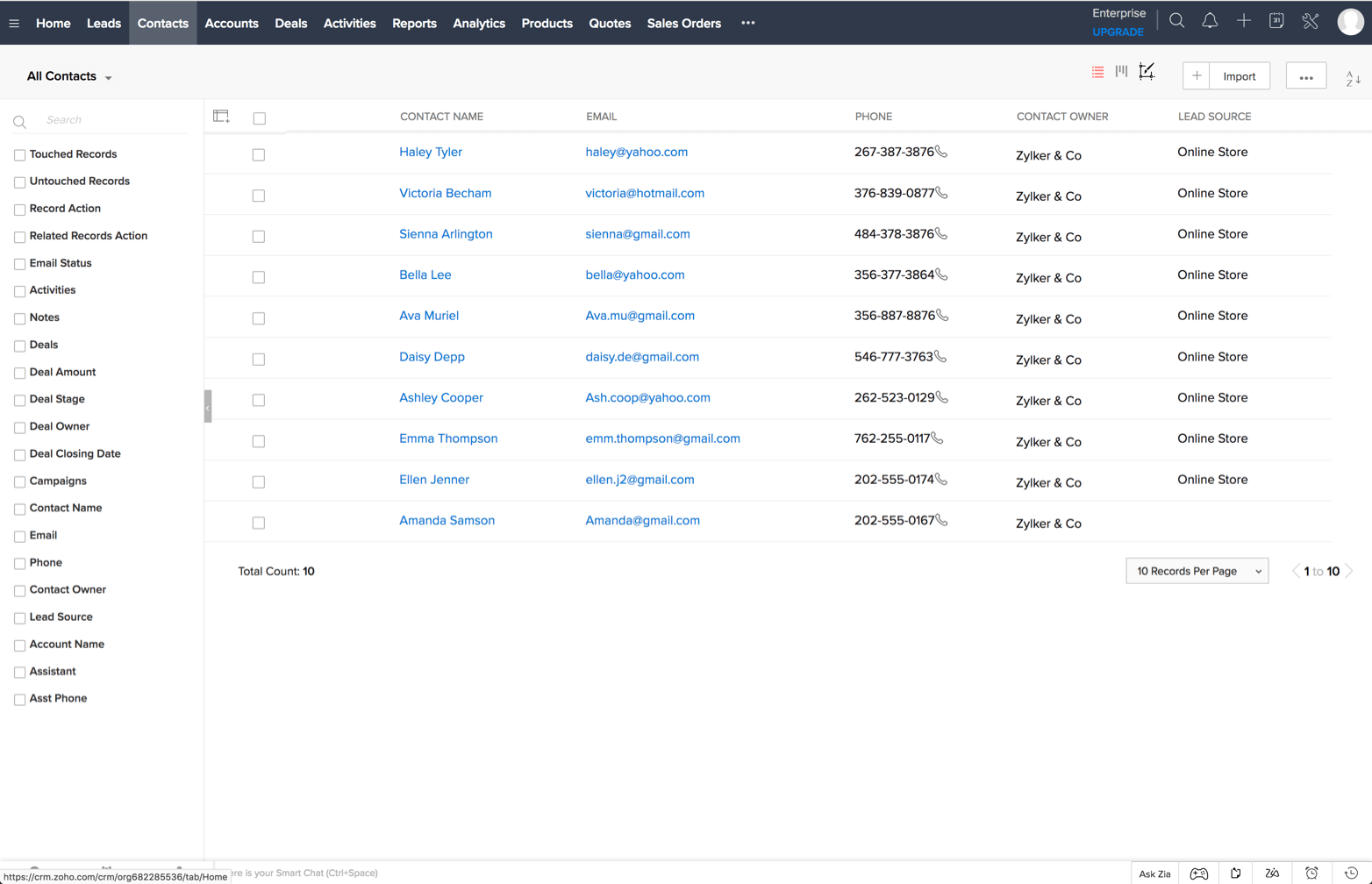The image size is (1372, 884).
Task: Switch to canvas view icon
Action: coord(1147,72)
